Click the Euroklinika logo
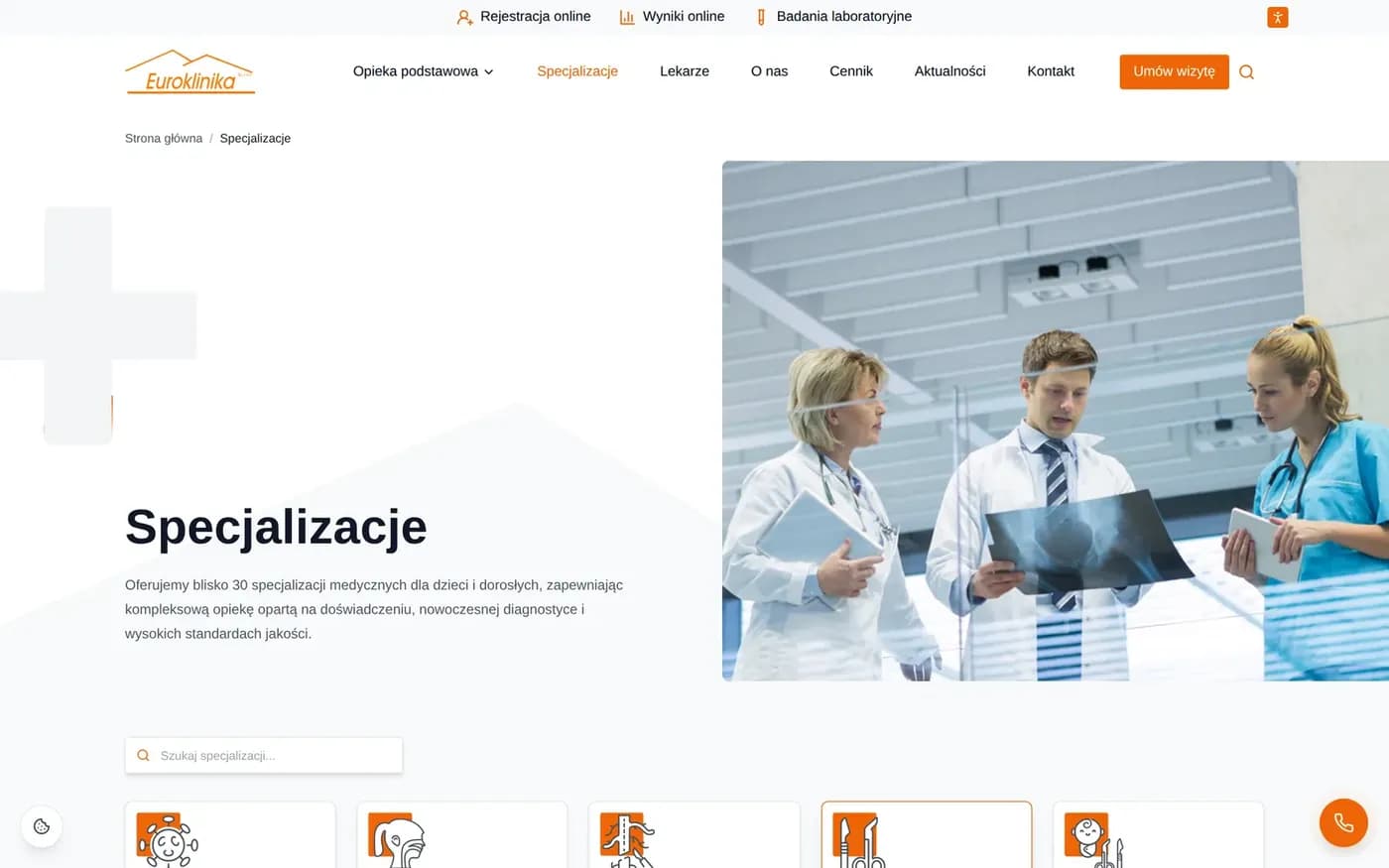Image resolution: width=1389 pixels, height=868 pixels. tap(189, 71)
